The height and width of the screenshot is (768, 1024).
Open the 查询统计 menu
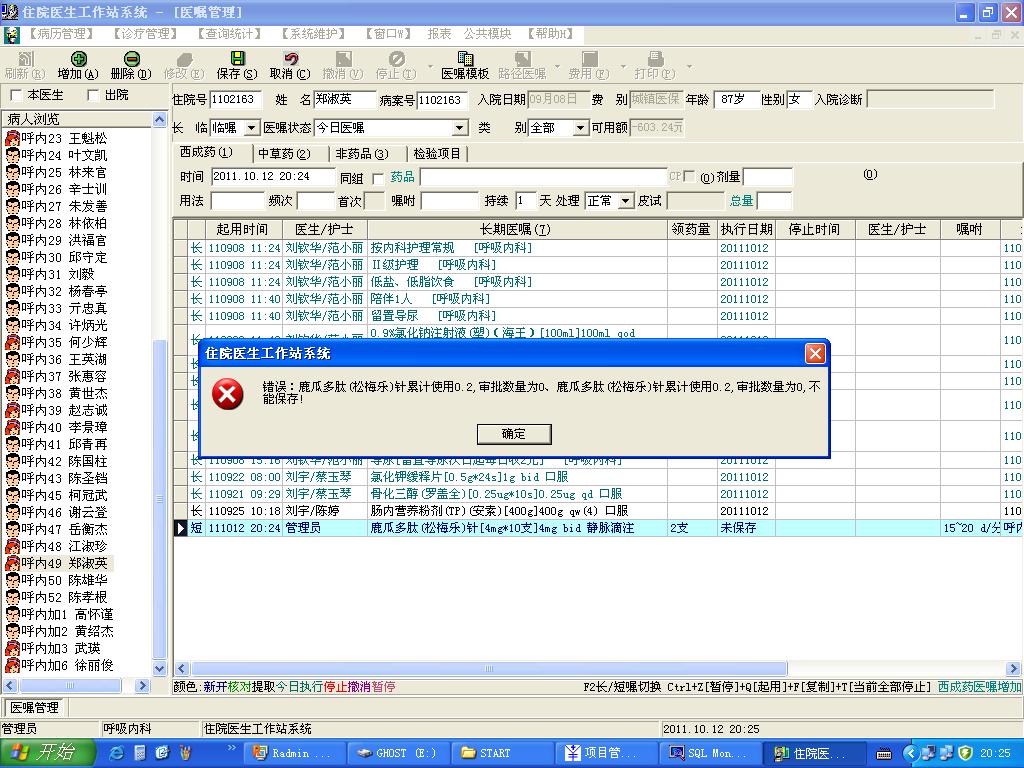pos(230,33)
